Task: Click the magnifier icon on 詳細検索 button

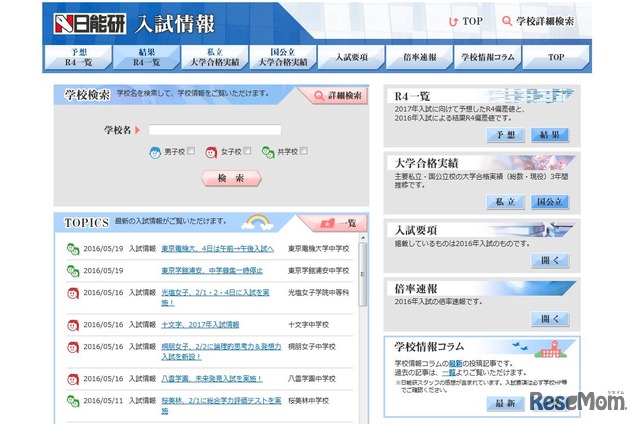Action: (319, 96)
